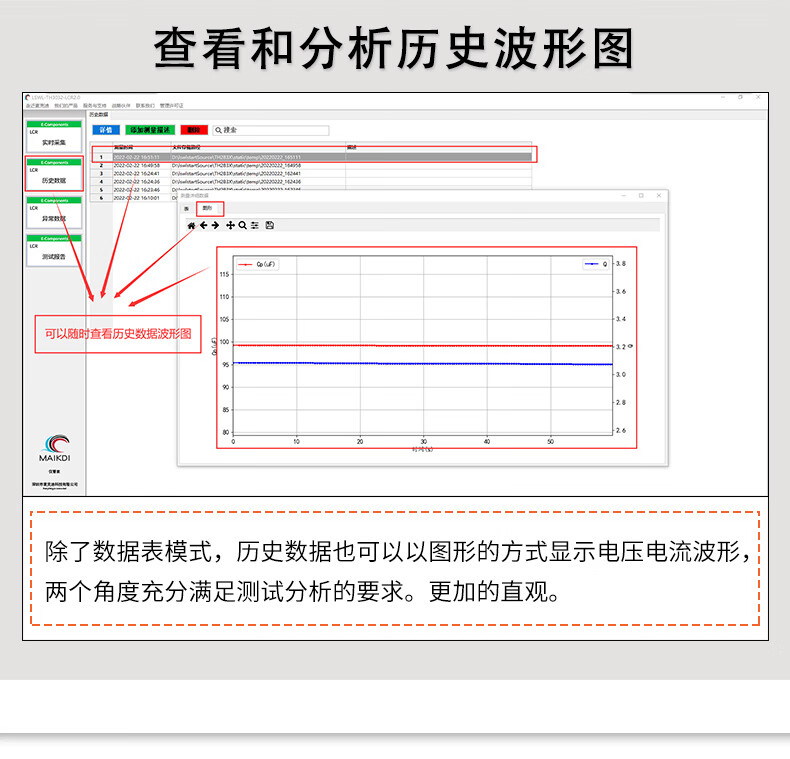
Task: Click the magnifier icon in the search box
Action: [x=218, y=130]
